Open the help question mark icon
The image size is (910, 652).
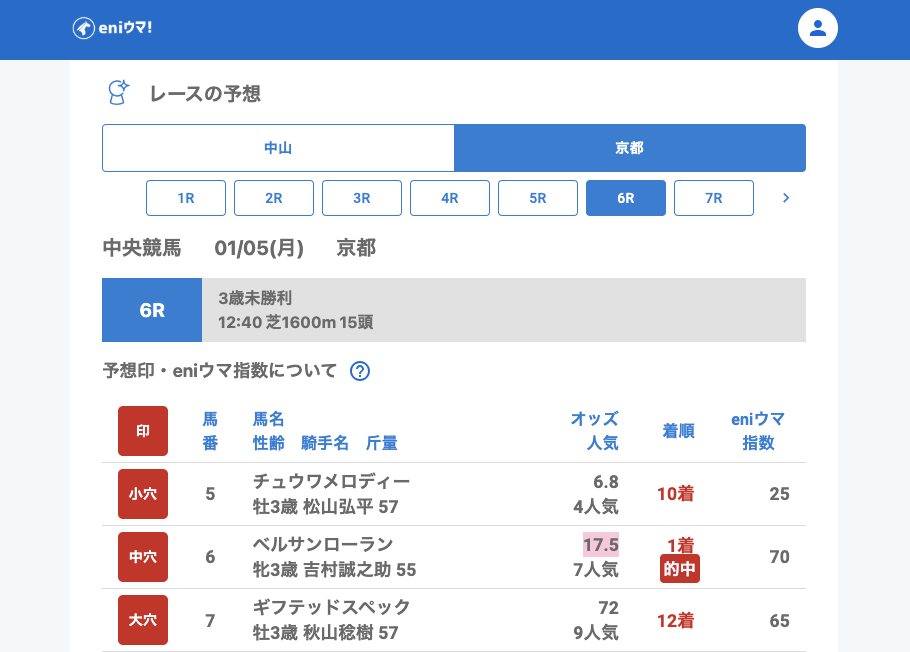[360, 371]
